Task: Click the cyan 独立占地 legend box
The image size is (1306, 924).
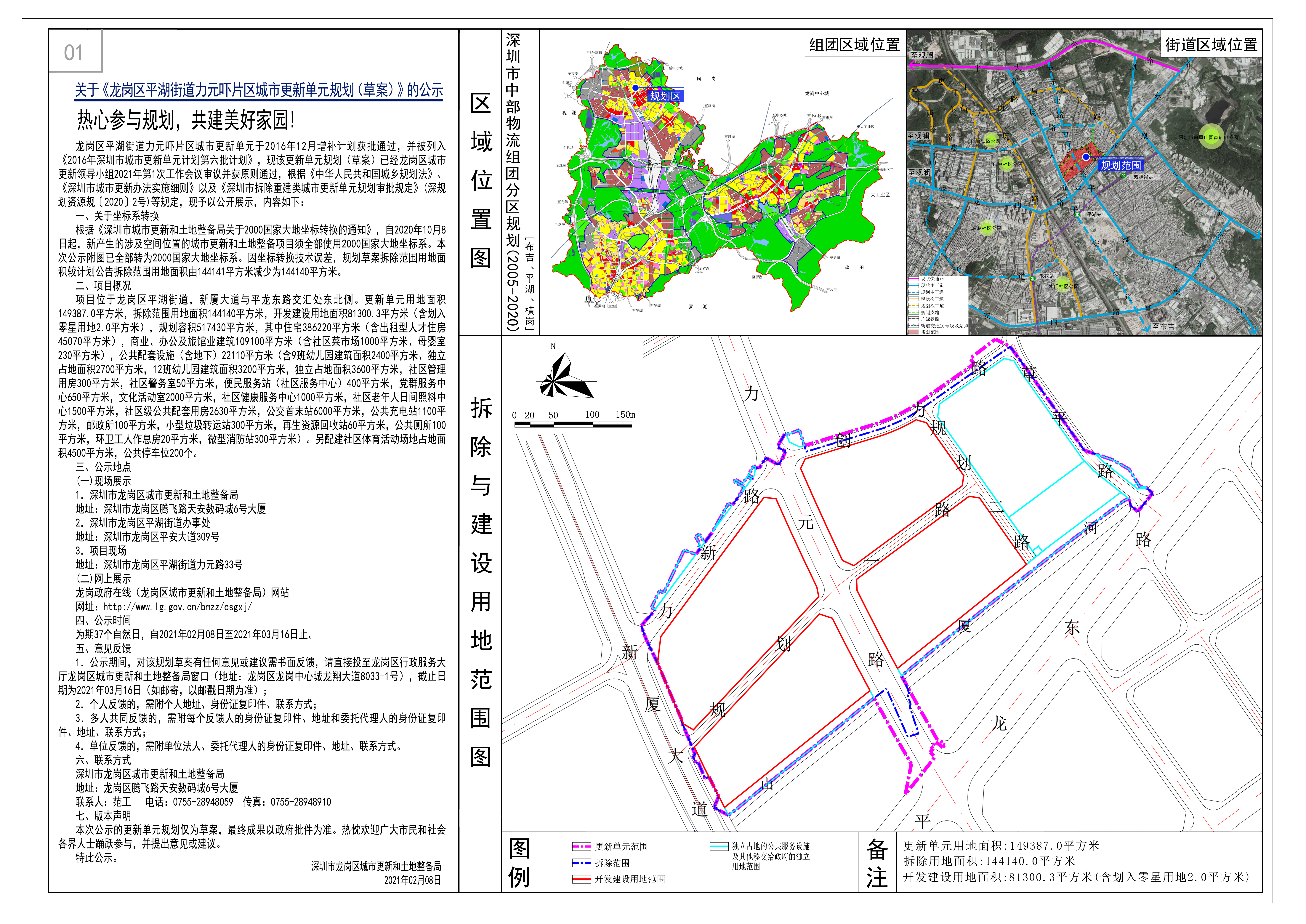Action: [x=719, y=847]
